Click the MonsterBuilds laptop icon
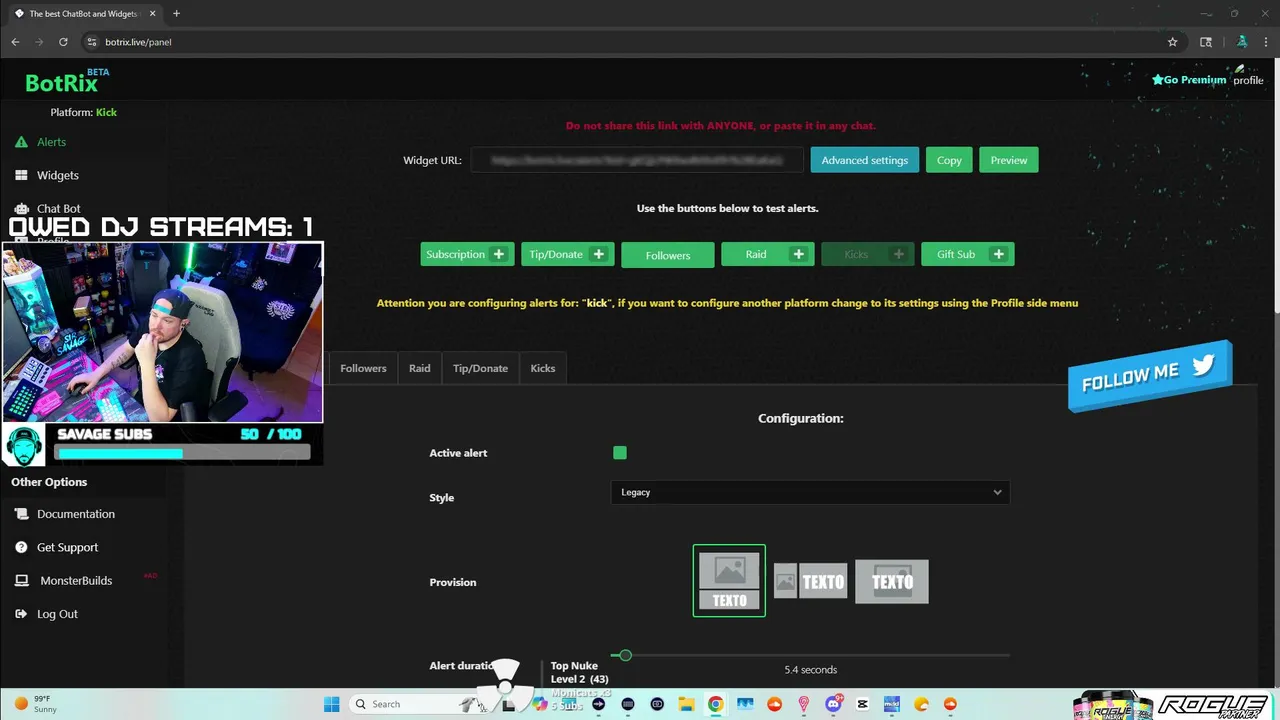 pos(21,580)
